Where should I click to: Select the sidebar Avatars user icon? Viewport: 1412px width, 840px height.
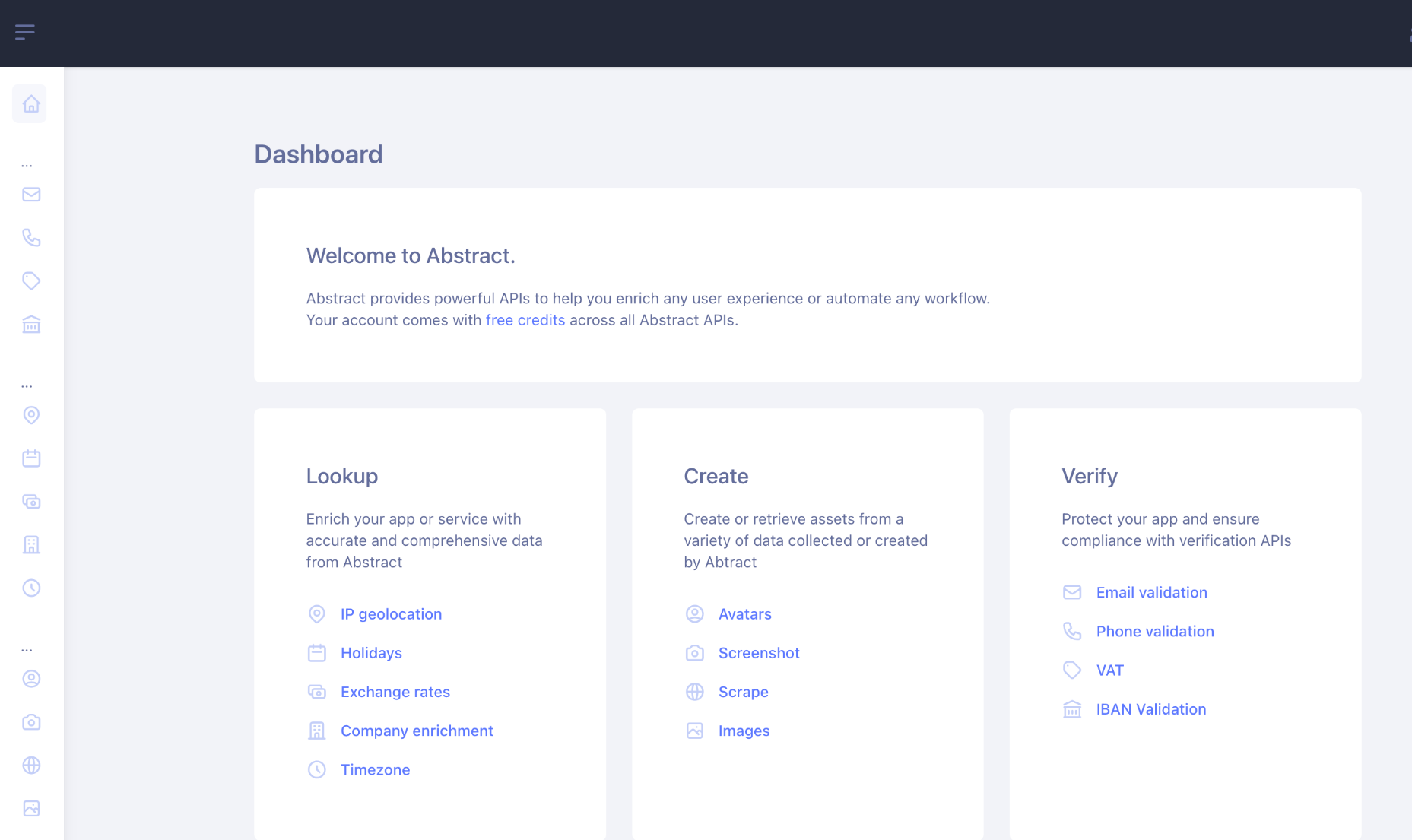31,679
